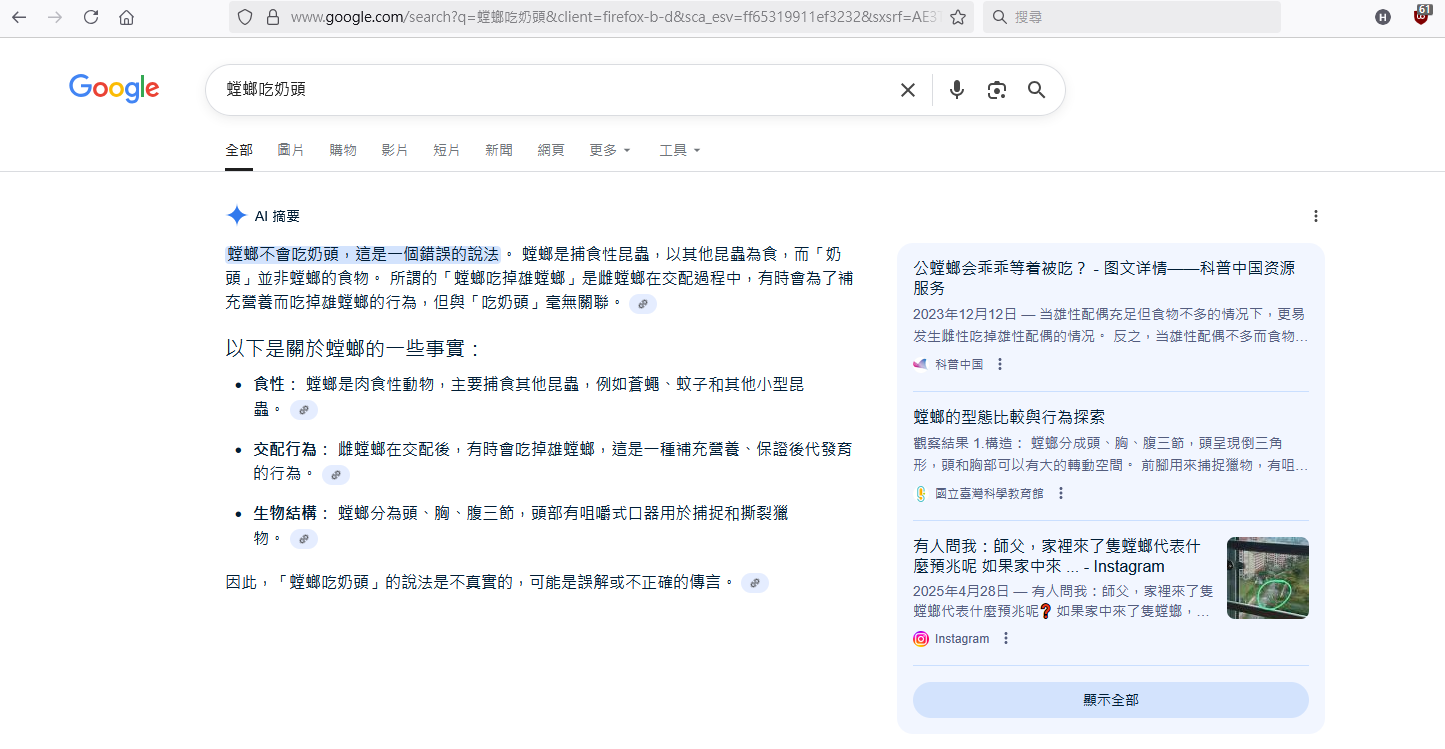Click the source link chip for 生物結構
This screenshot has width=1445, height=749.
pyautogui.click(x=304, y=539)
